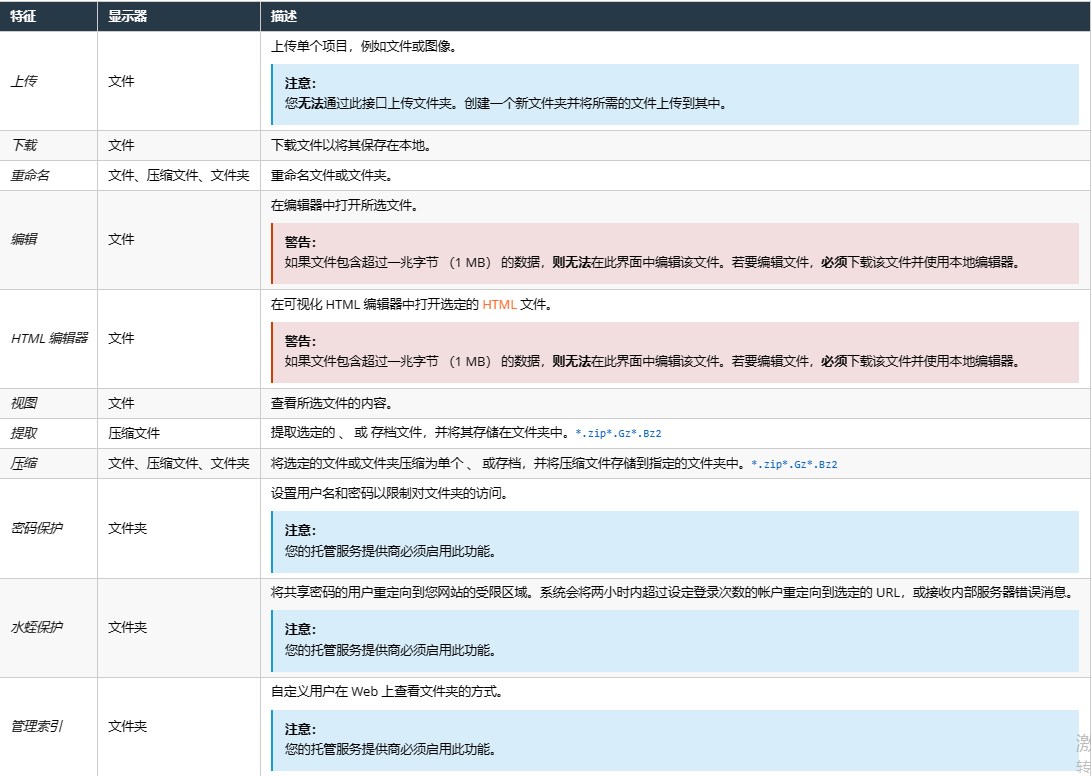Click *.zip*.Gz*.Bz2 code in the 压缩 row
Viewport: 1091px width, 776px height.
tap(795, 464)
